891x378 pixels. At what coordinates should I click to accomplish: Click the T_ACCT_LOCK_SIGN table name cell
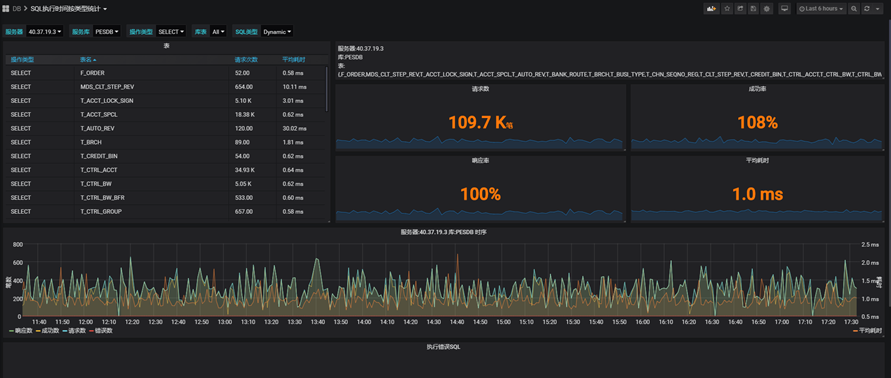coord(107,101)
